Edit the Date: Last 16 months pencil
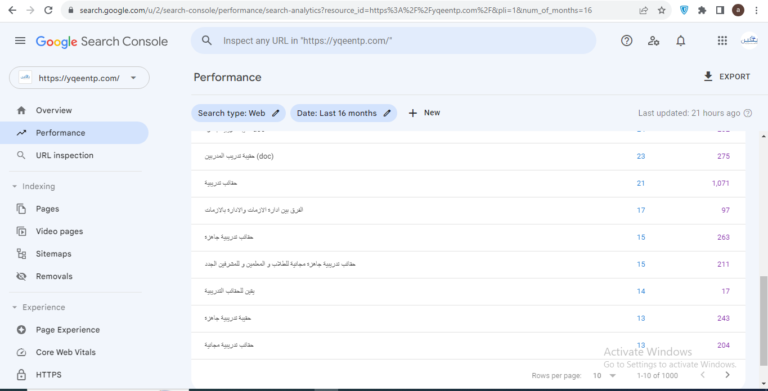This screenshot has width=768, height=391. (x=387, y=113)
